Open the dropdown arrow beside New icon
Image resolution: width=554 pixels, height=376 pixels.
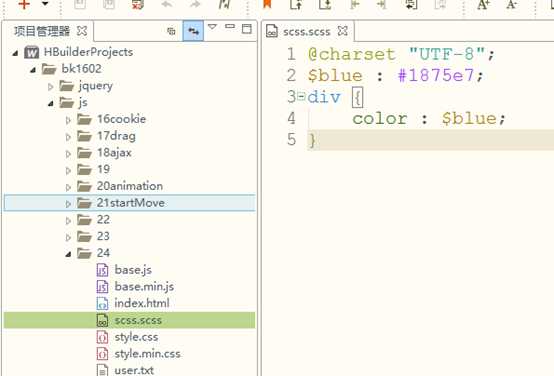[x=45, y=4]
